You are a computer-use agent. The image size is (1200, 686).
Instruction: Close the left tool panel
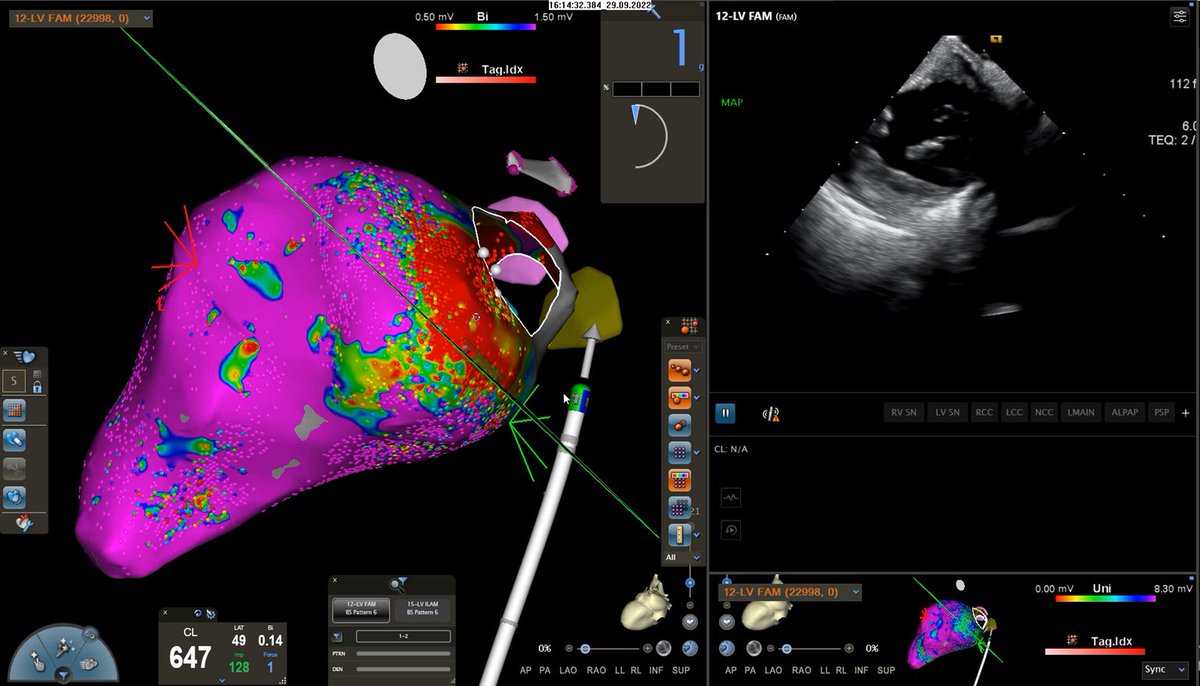point(5,353)
